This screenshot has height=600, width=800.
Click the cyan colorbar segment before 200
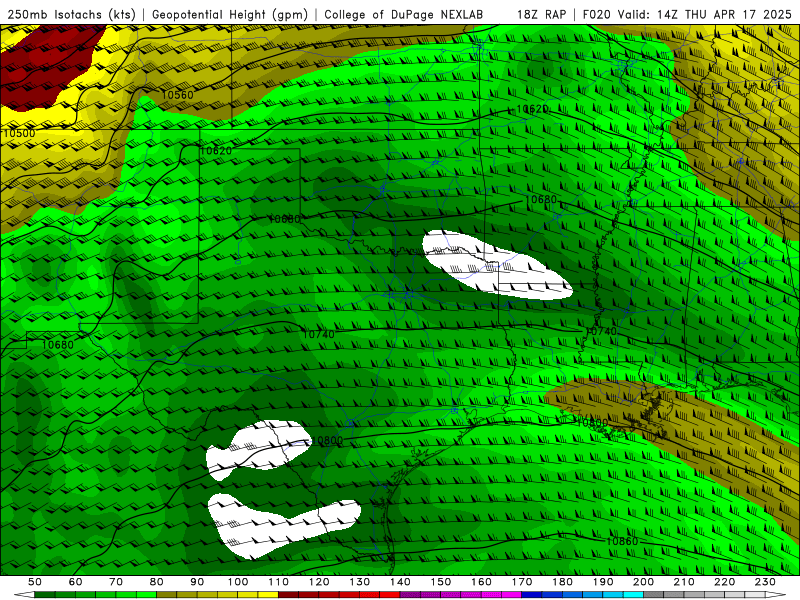[x=634, y=595]
